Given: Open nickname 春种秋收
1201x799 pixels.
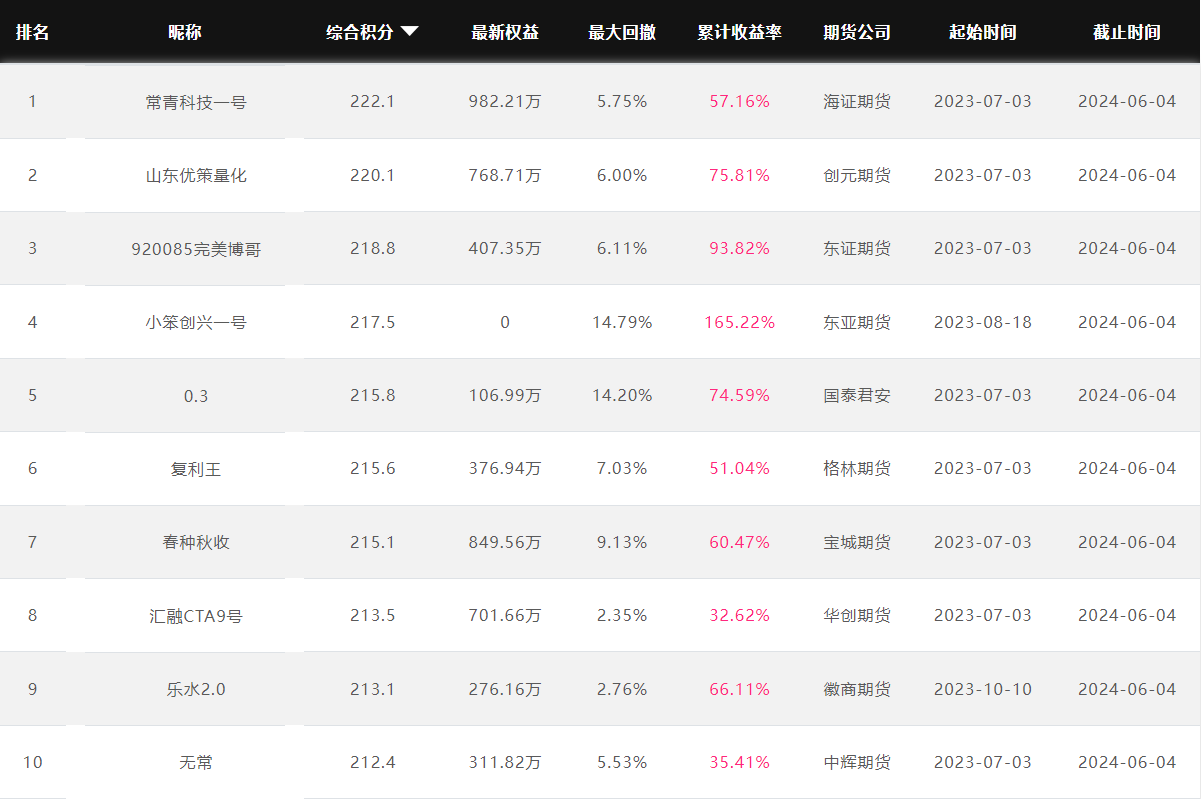Looking at the screenshot, I should click(x=196, y=542).
